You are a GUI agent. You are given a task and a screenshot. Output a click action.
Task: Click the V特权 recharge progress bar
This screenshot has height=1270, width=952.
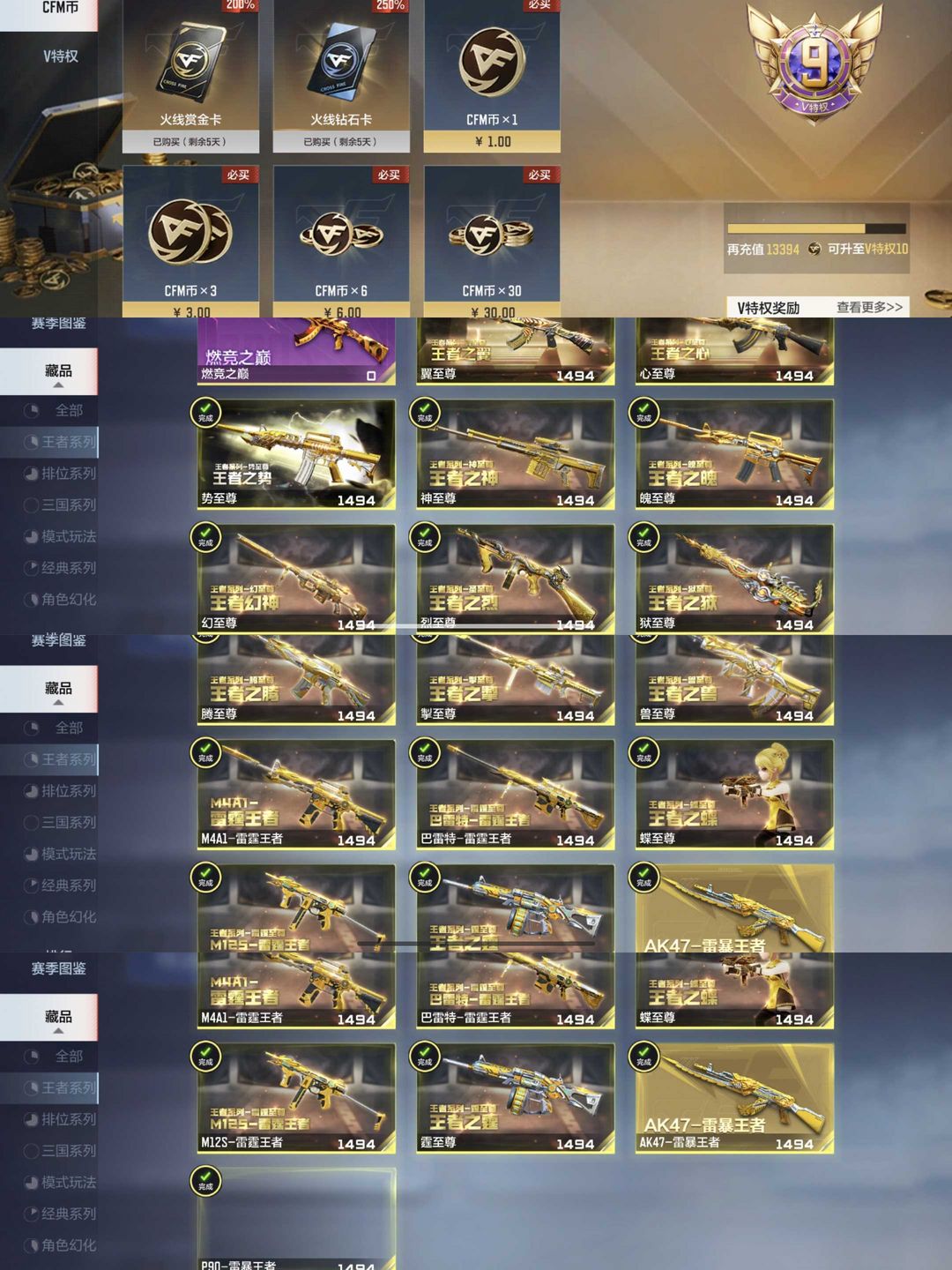tap(816, 228)
